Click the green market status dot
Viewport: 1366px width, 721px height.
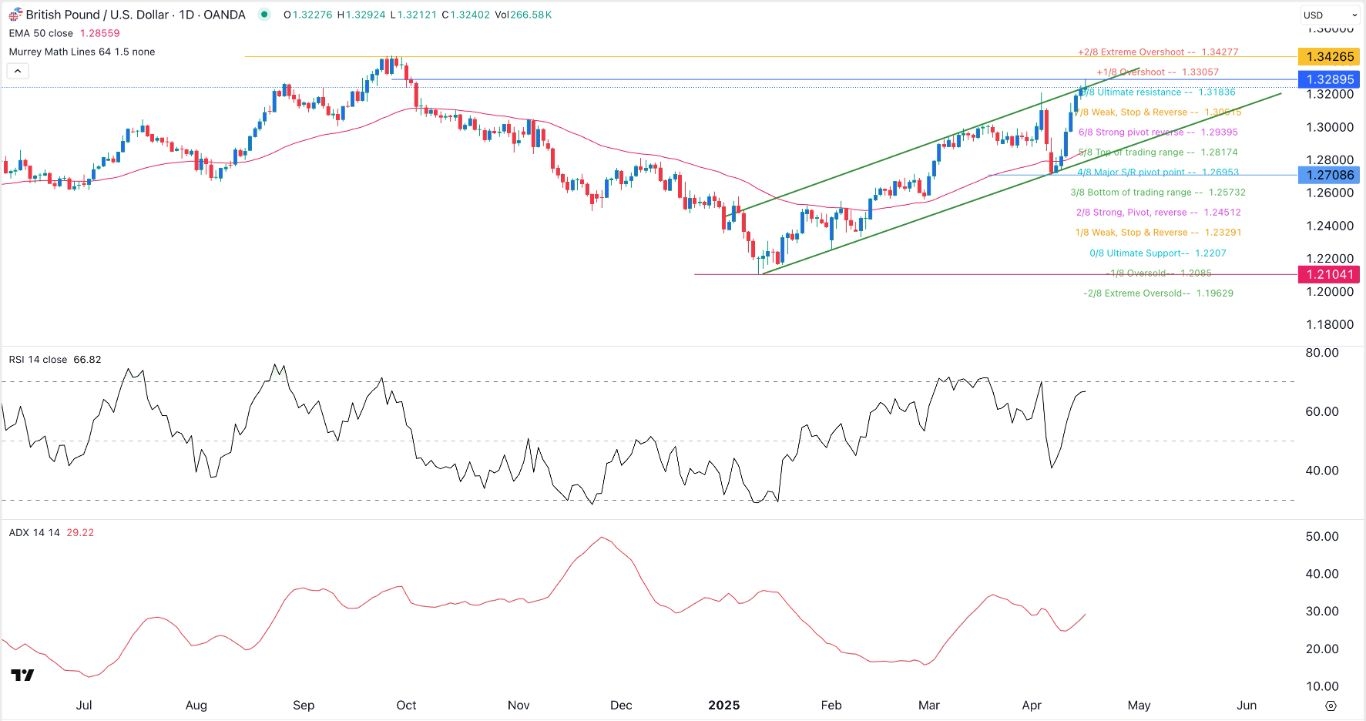[x=264, y=14]
